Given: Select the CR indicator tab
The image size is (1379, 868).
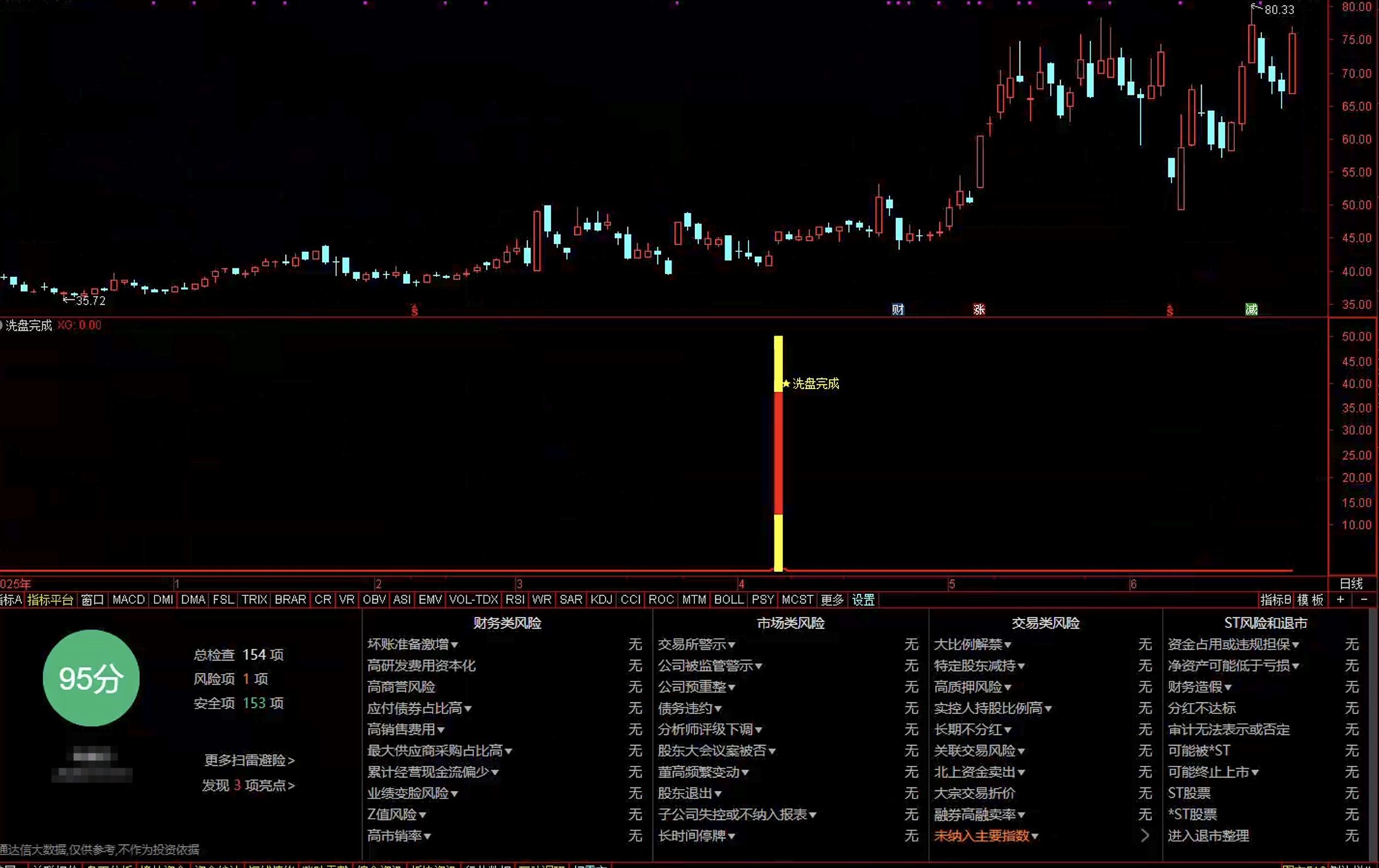Looking at the screenshot, I should pos(323,599).
